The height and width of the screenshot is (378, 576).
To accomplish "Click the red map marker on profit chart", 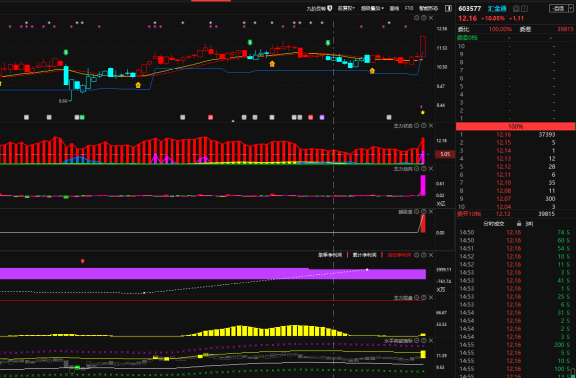I will click(x=83, y=261).
